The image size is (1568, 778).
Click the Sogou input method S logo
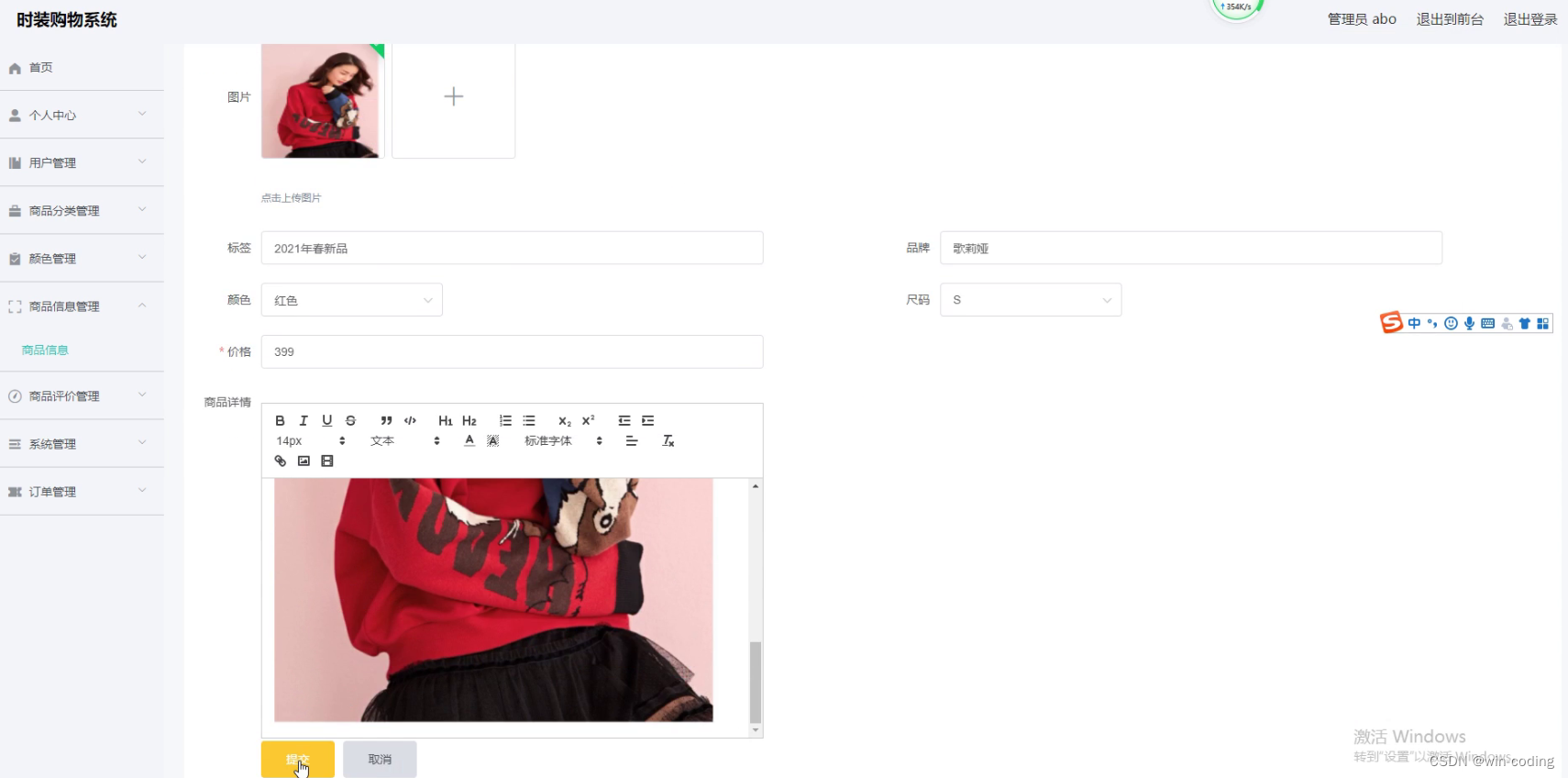click(x=1392, y=323)
